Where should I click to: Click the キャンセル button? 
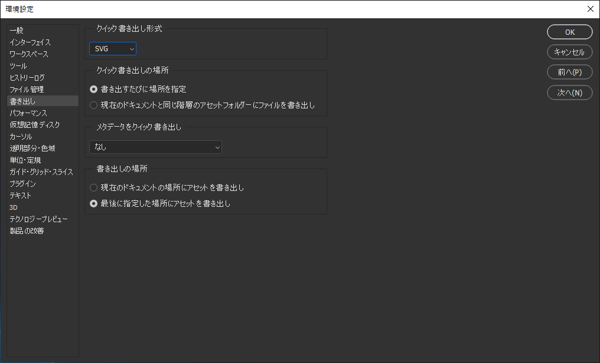(x=570, y=52)
